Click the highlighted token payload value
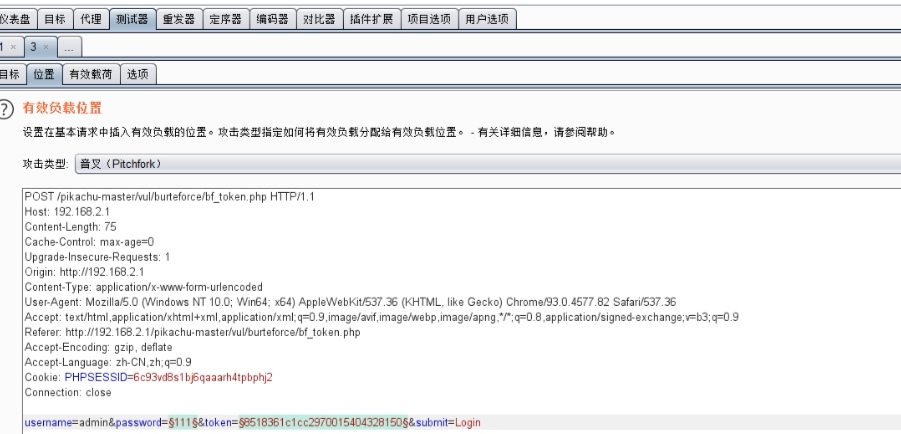Screen dimensions: 901x434 323,423
